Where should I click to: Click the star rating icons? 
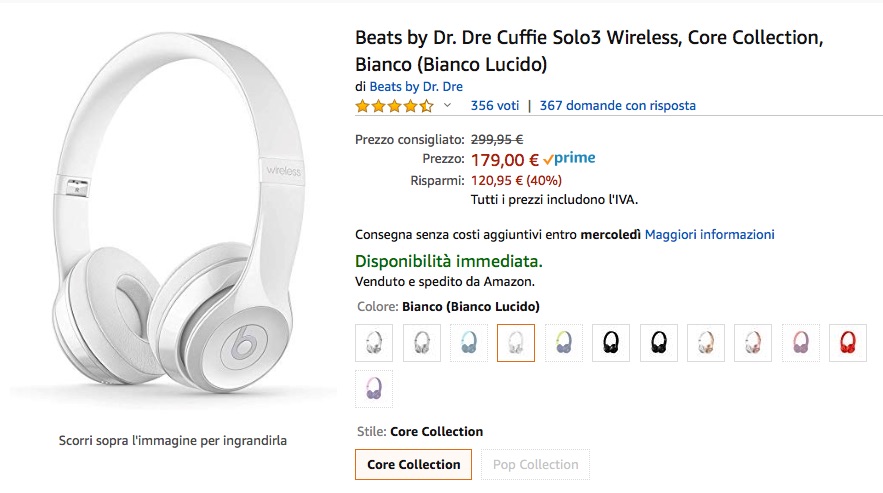coord(394,105)
